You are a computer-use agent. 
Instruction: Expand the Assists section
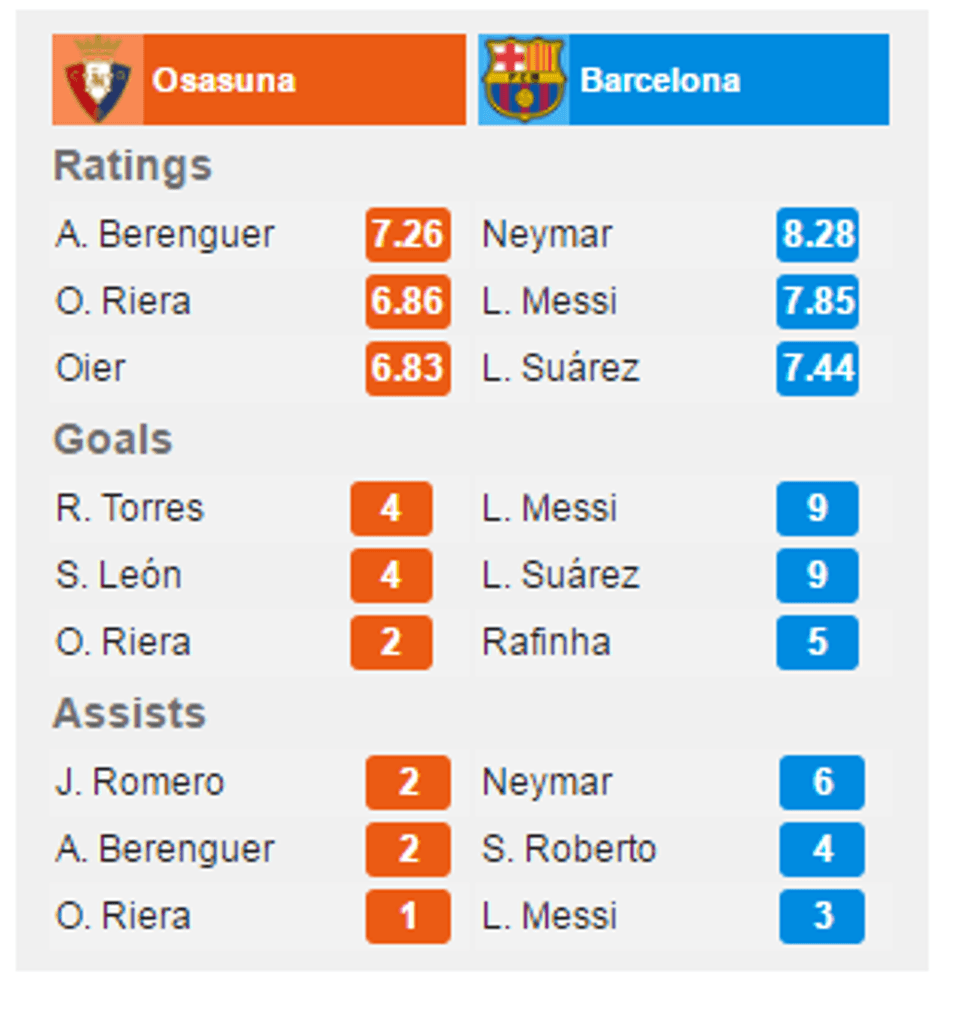click(134, 714)
